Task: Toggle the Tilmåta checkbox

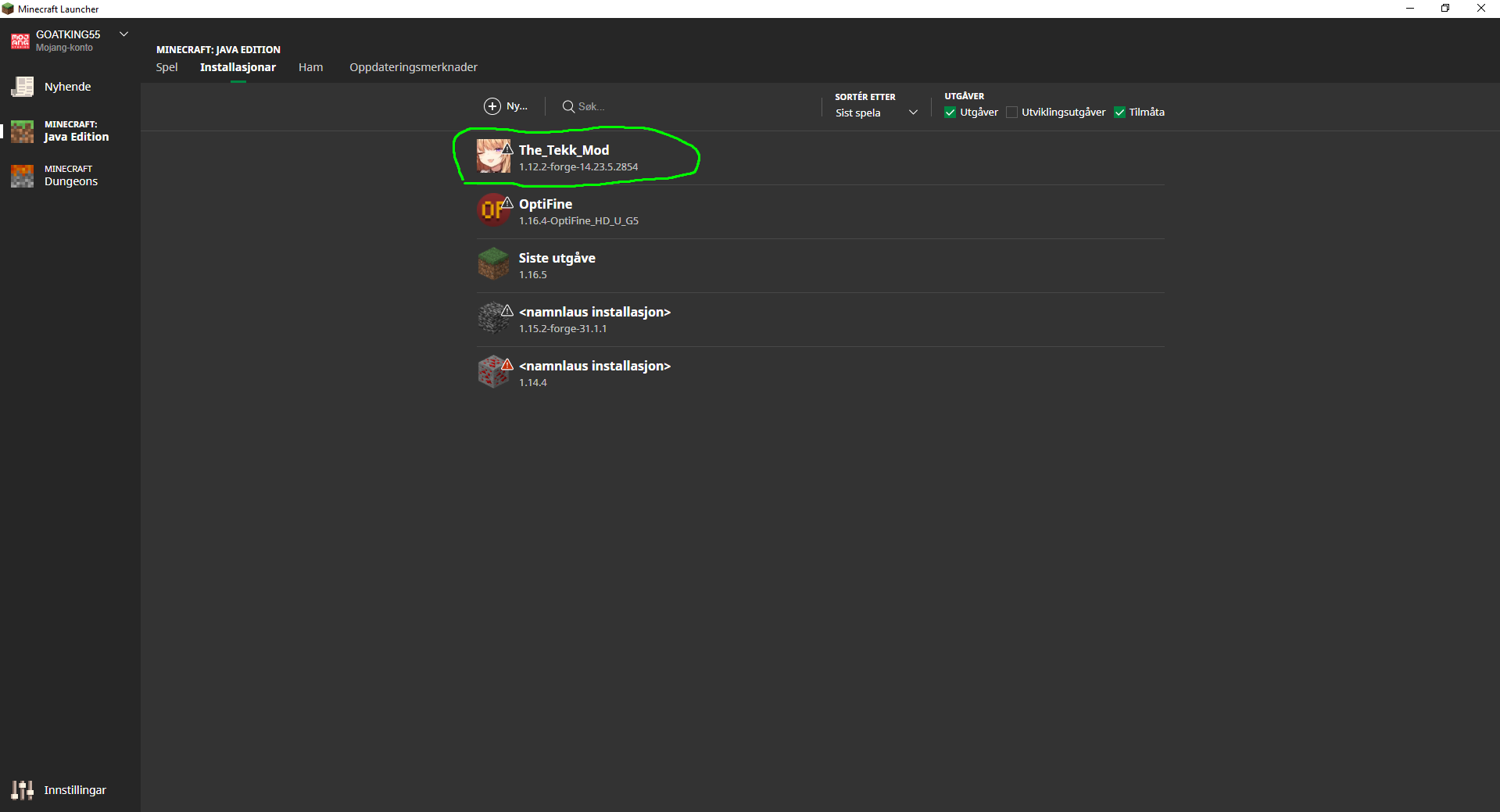Action: pos(1119,113)
